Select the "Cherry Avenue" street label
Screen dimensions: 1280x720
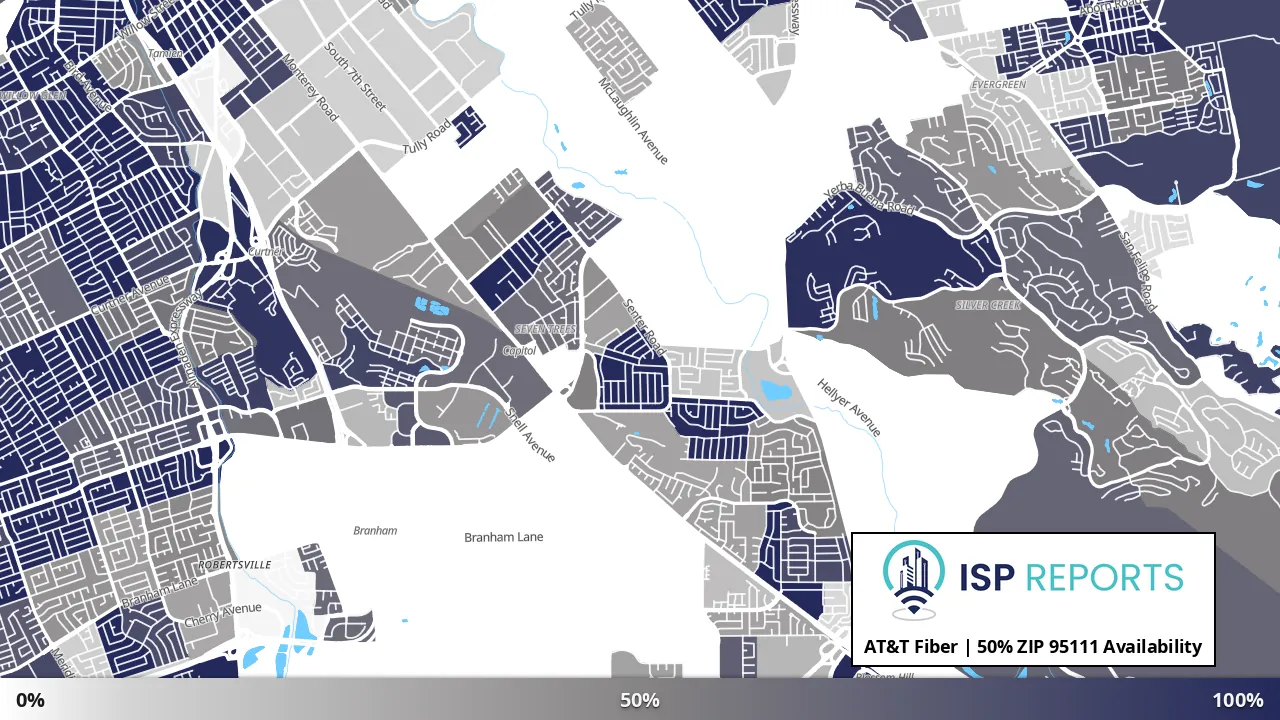[223, 614]
